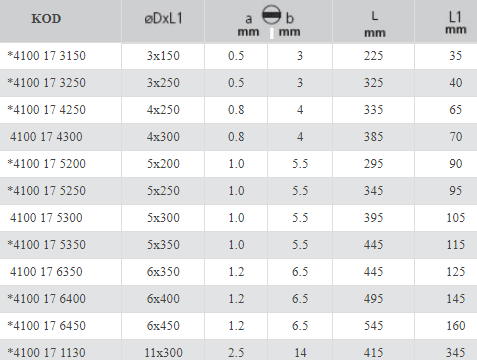The image size is (477, 360).
Task: Click product code *4100 17 1130
Action: click(47, 353)
